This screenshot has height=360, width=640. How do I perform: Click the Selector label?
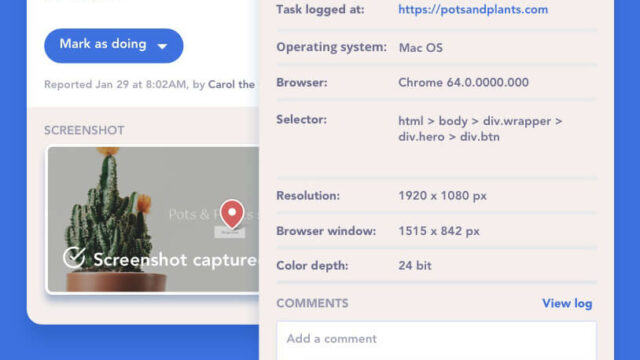[302, 120]
